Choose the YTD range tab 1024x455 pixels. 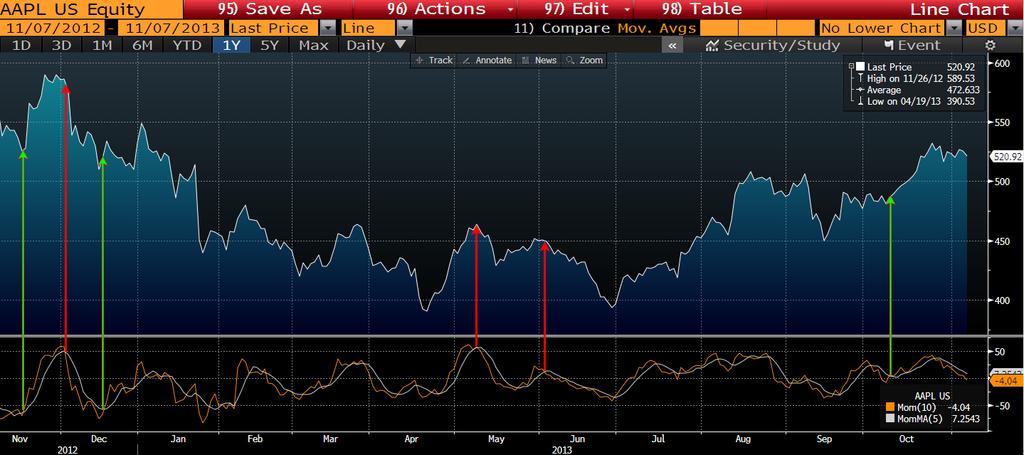[187, 45]
